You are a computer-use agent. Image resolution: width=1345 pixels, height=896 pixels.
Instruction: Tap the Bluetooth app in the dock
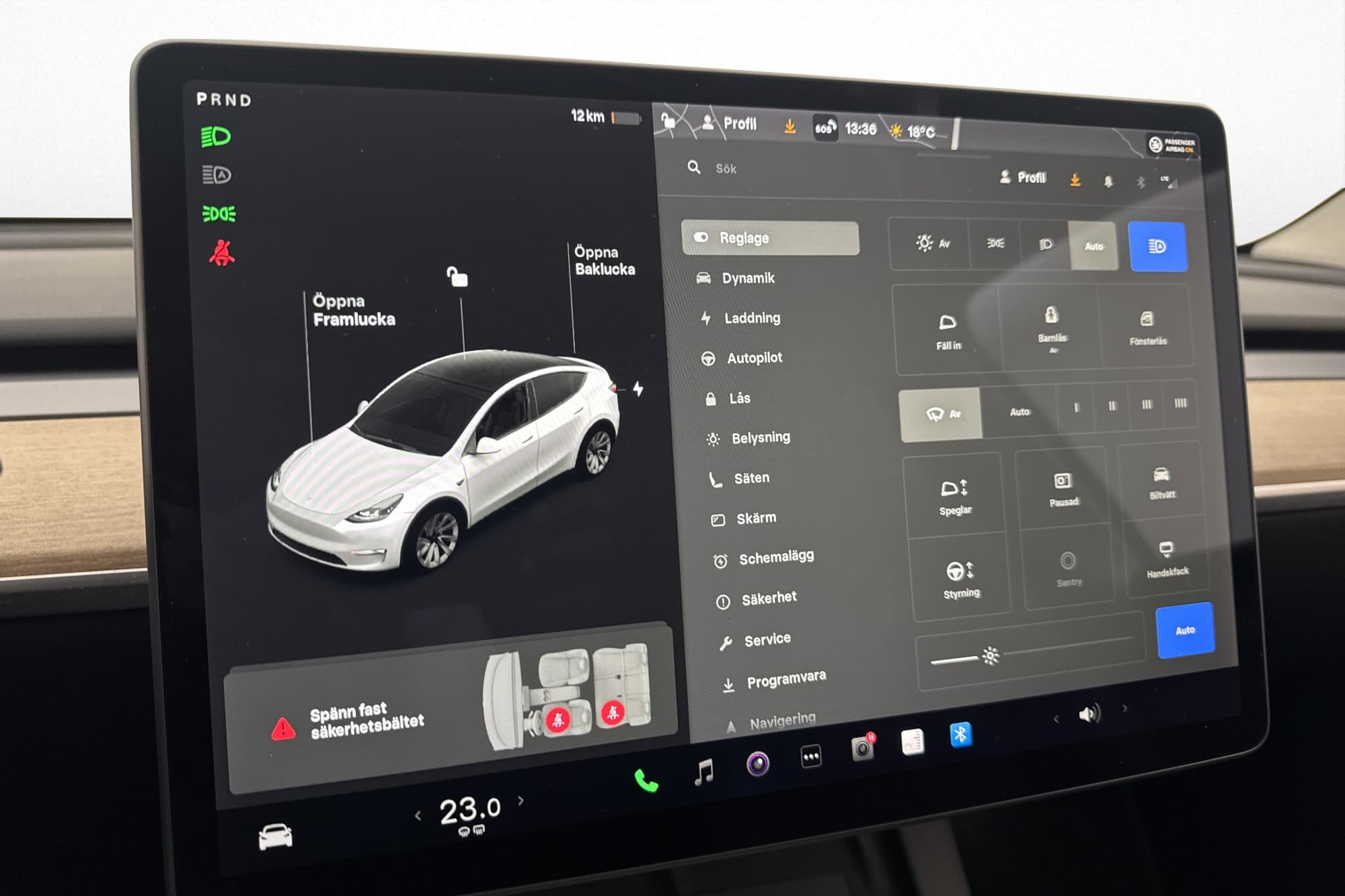960,735
